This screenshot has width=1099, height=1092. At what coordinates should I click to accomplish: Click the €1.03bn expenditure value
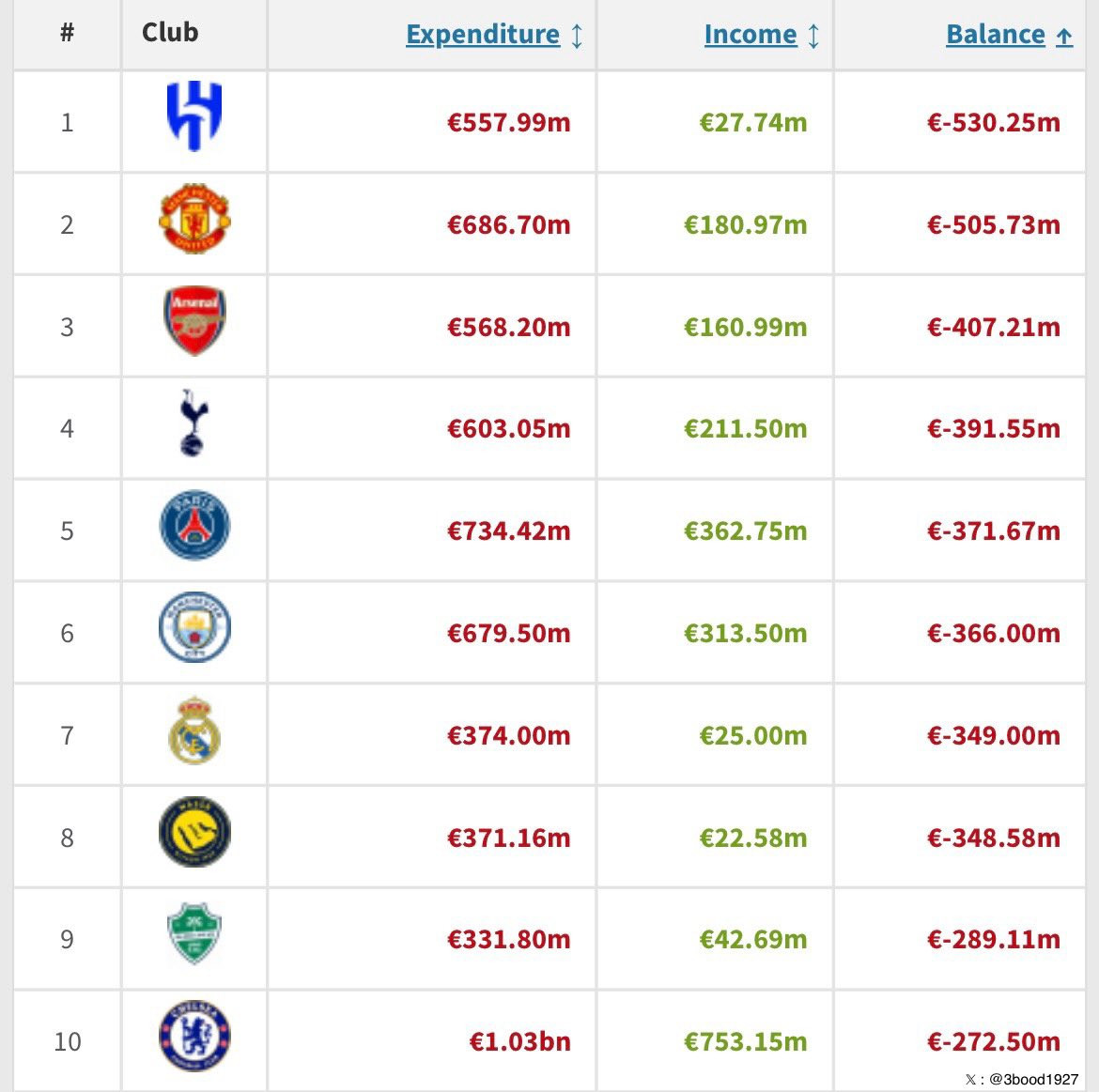coord(520,1041)
